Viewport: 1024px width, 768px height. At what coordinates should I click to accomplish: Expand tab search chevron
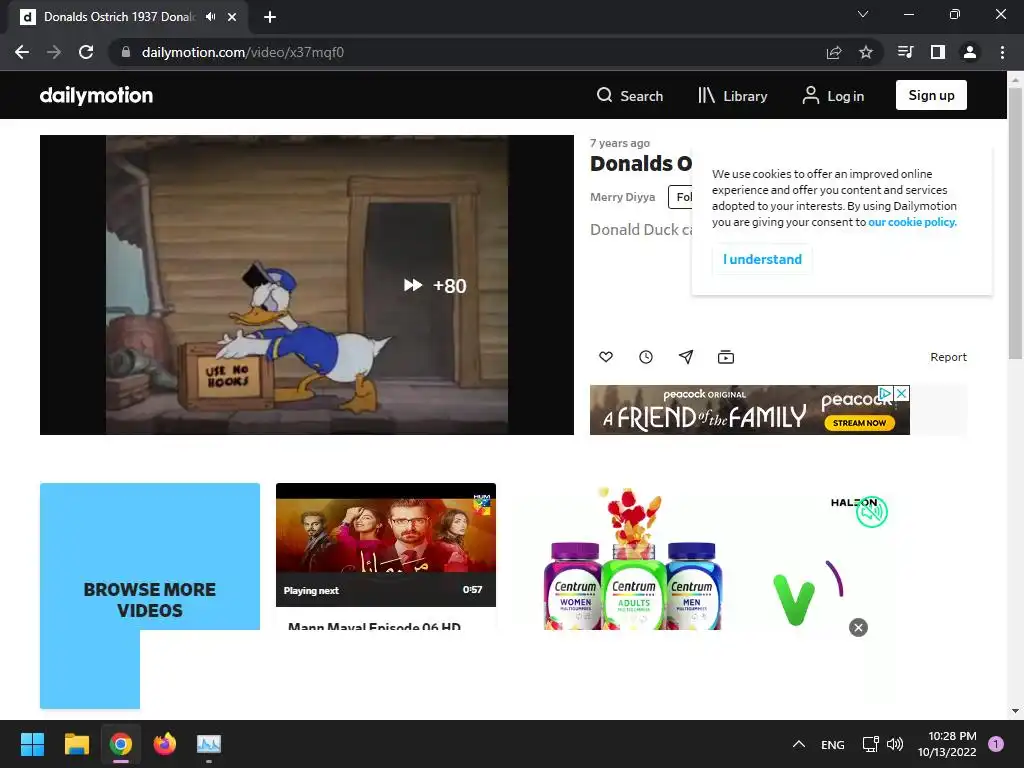(863, 14)
